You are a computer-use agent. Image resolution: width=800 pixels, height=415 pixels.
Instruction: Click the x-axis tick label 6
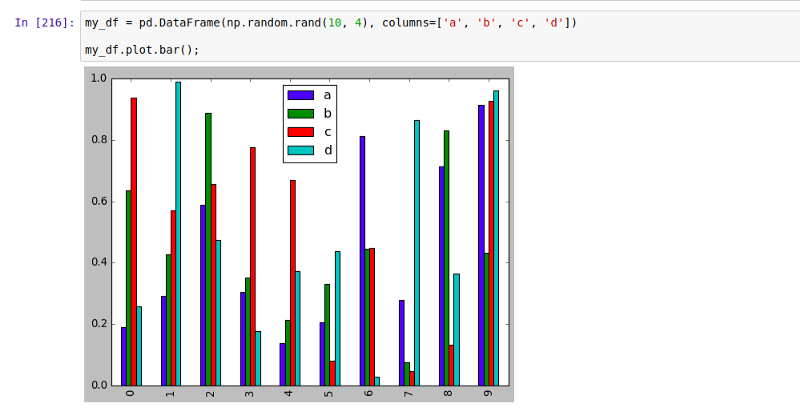coord(369,393)
